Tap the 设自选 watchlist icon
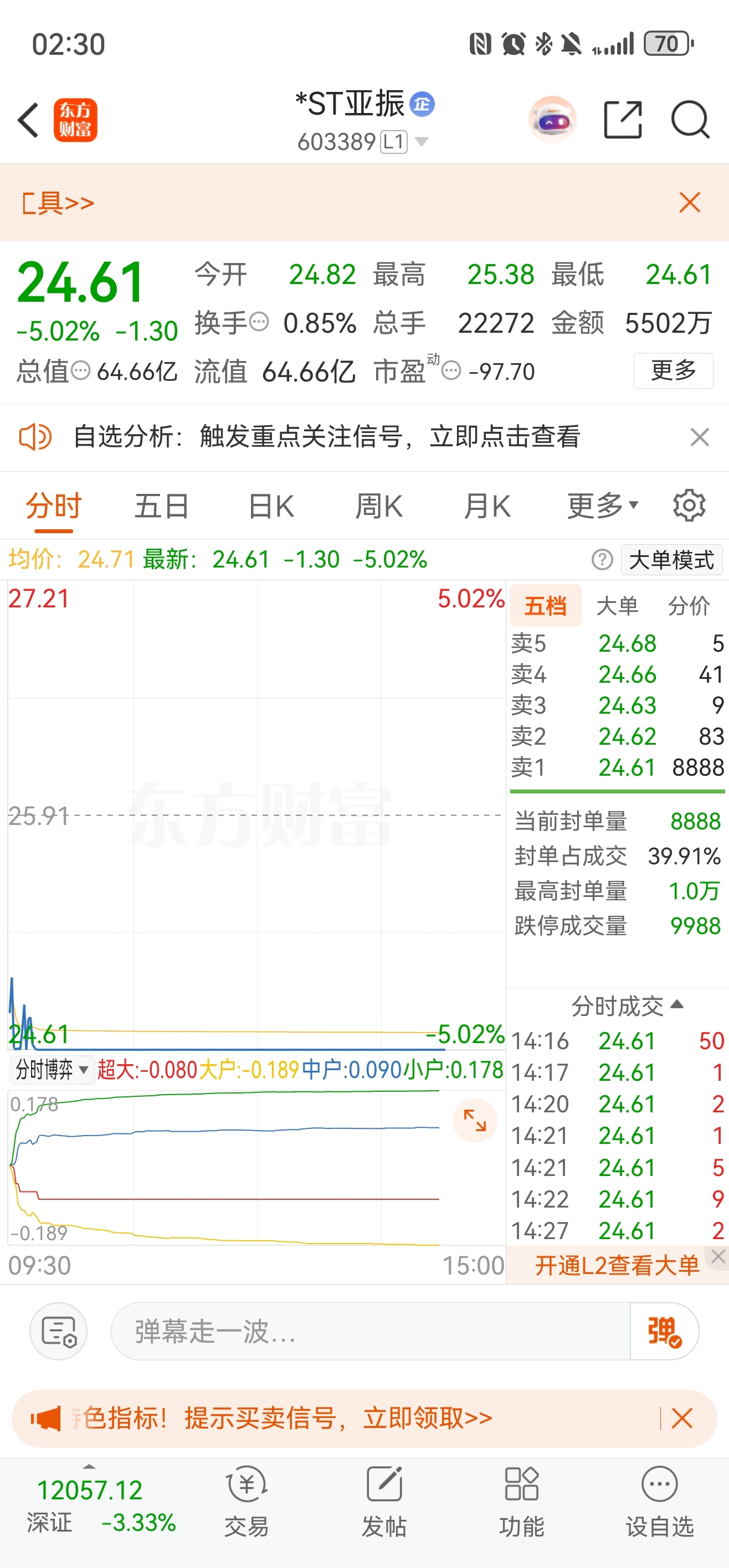The image size is (729, 1568). (660, 1502)
